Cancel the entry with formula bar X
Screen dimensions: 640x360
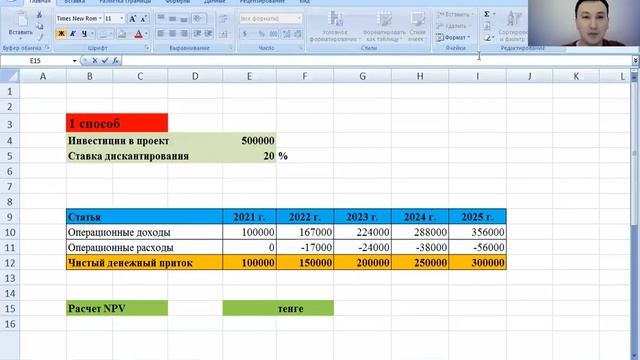point(95,61)
